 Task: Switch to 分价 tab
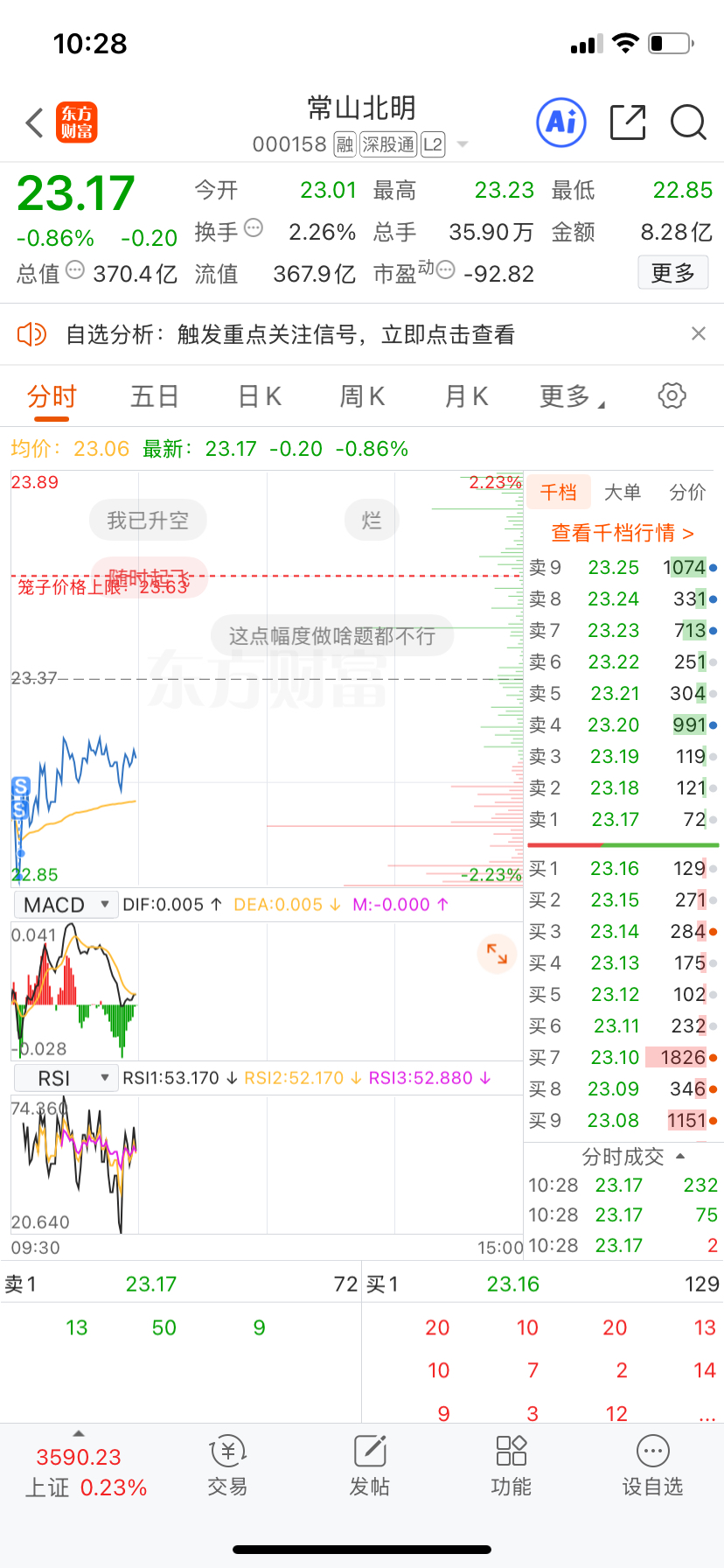[687, 492]
